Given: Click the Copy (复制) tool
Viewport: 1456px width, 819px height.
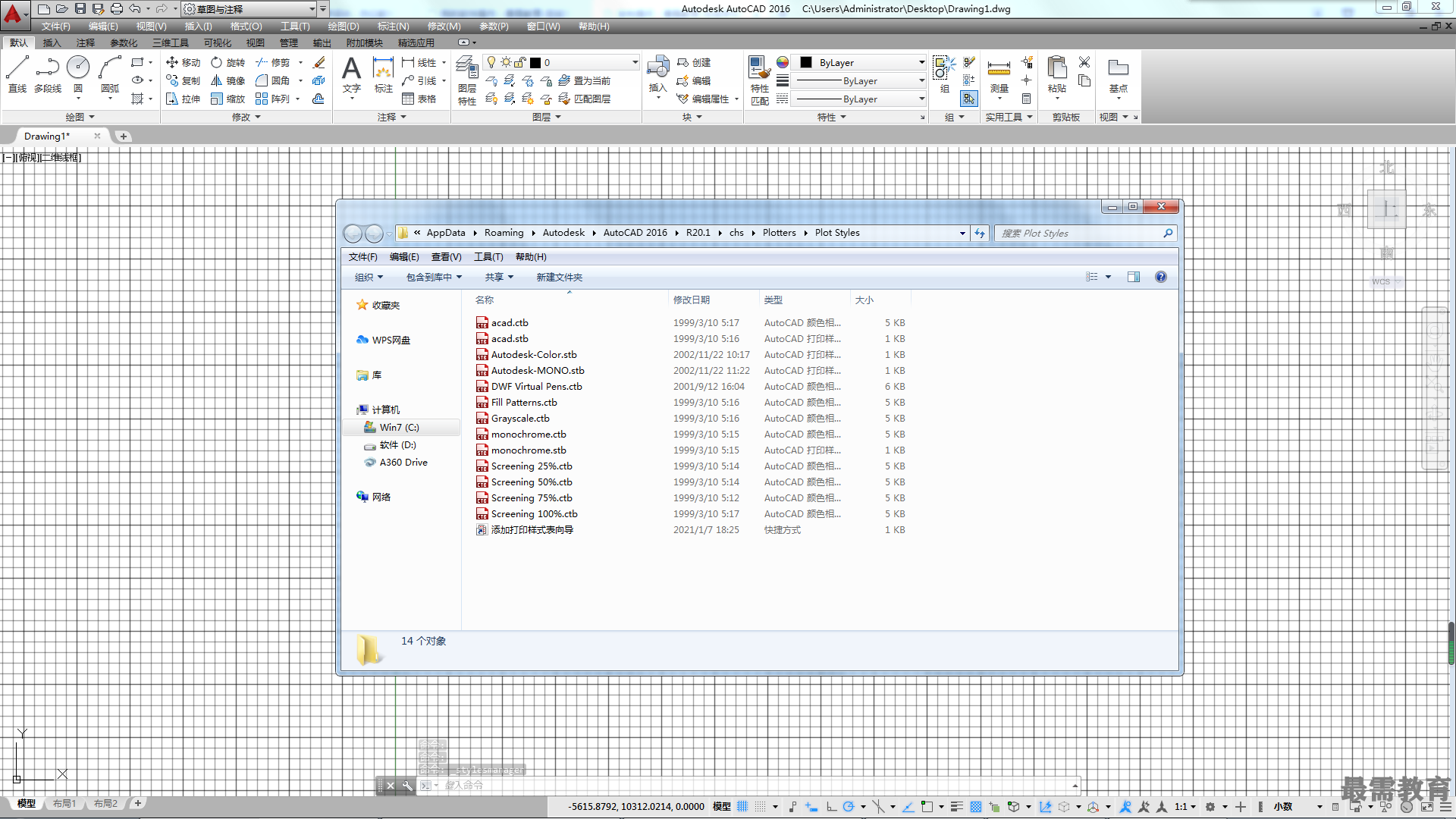Looking at the screenshot, I should pyautogui.click(x=183, y=80).
